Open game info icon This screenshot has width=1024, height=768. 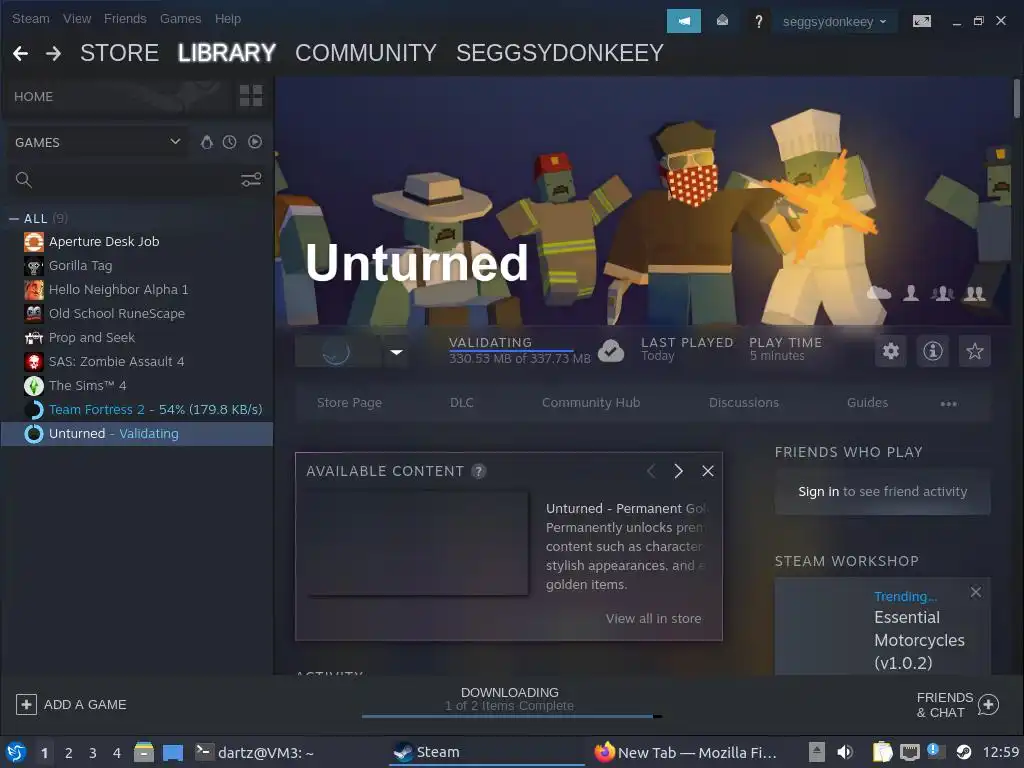(x=933, y=351)
